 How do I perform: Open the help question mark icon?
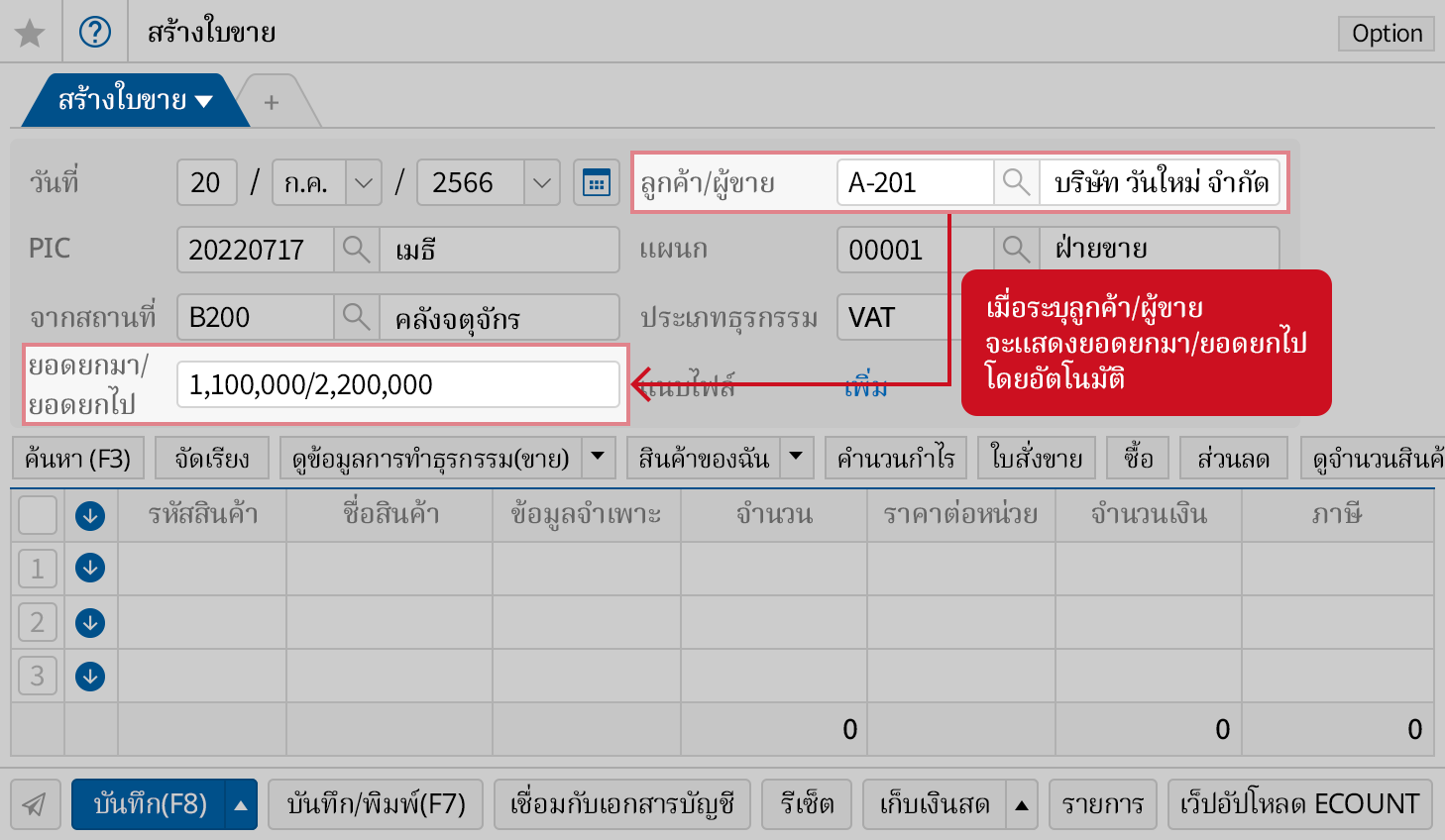95,33
